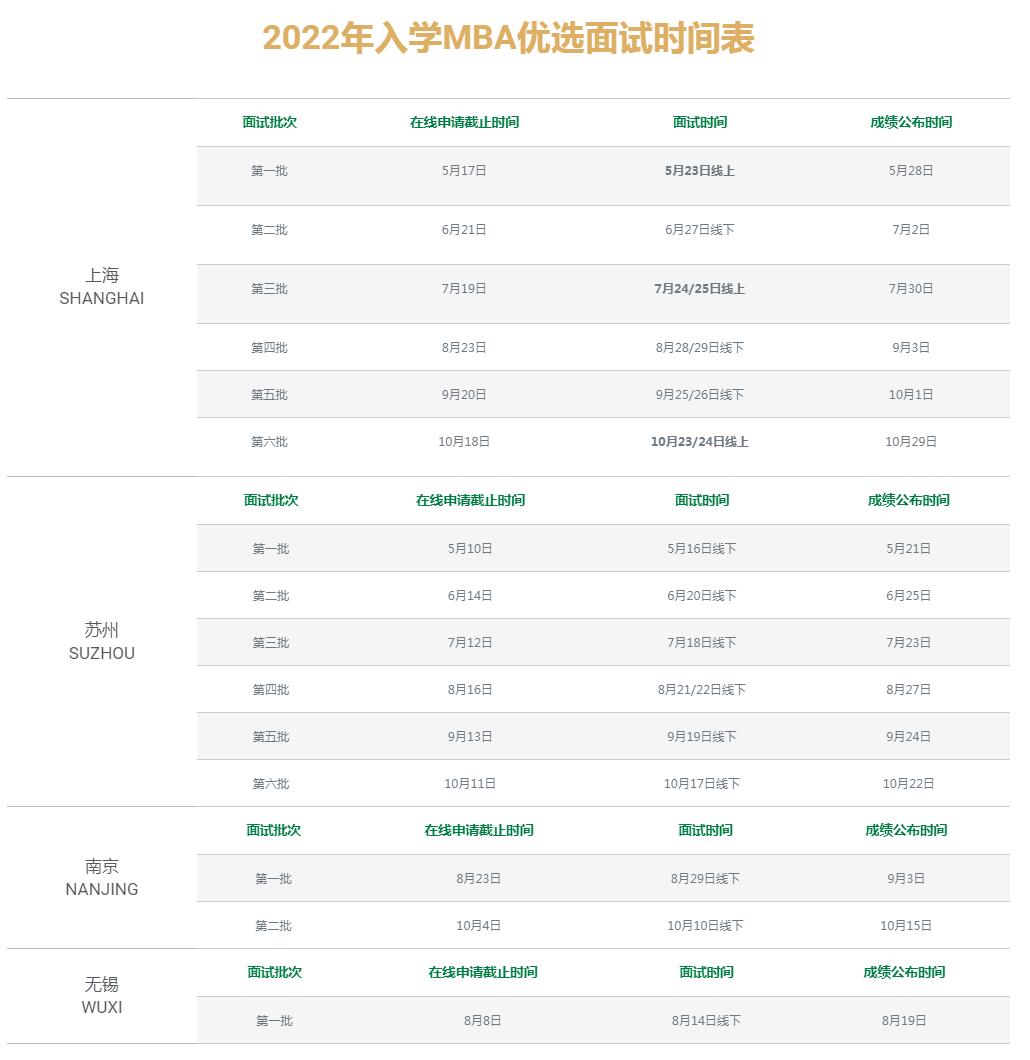Click the page title 2022年入学MBA优选面试时间表

(x=508, y=39)
